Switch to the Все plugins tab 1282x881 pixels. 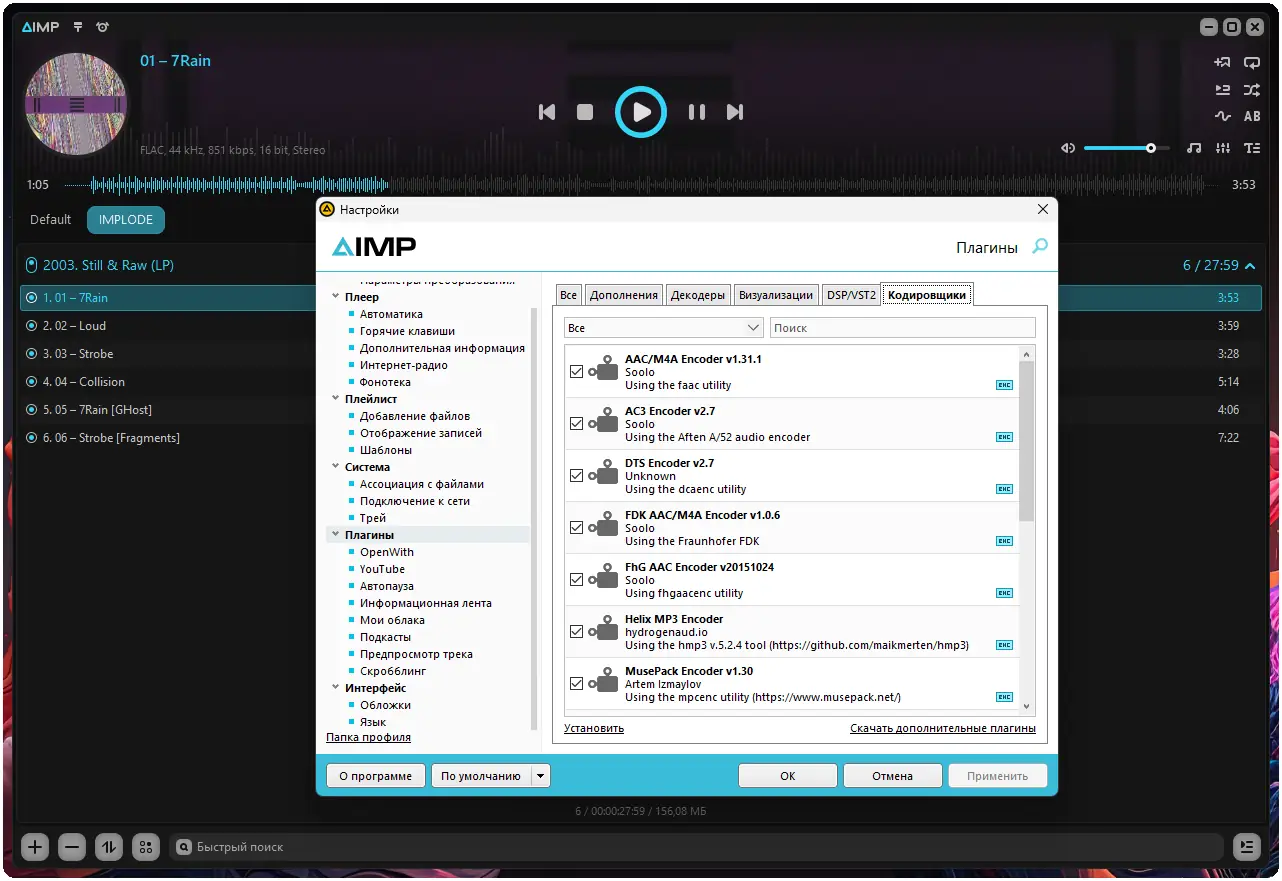[x=569, y=295]
